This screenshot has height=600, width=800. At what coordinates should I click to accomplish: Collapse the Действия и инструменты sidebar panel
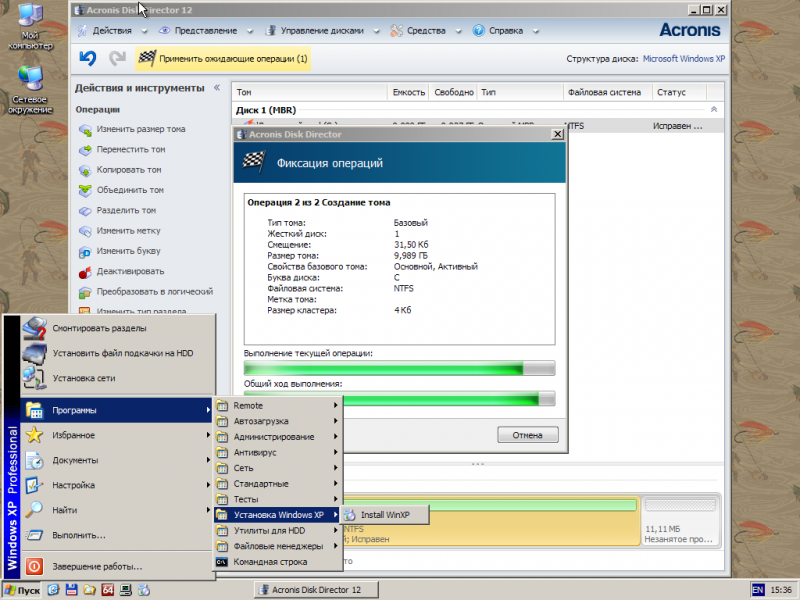[217, 88]
